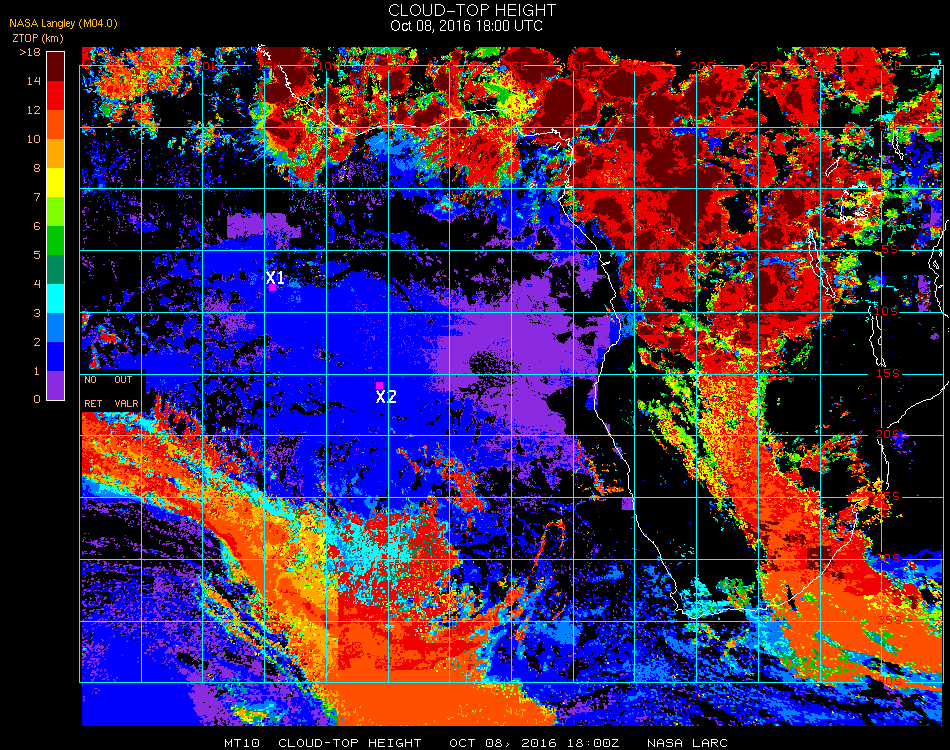Click the bright green 5–6 km legend band

pos(55,241)
